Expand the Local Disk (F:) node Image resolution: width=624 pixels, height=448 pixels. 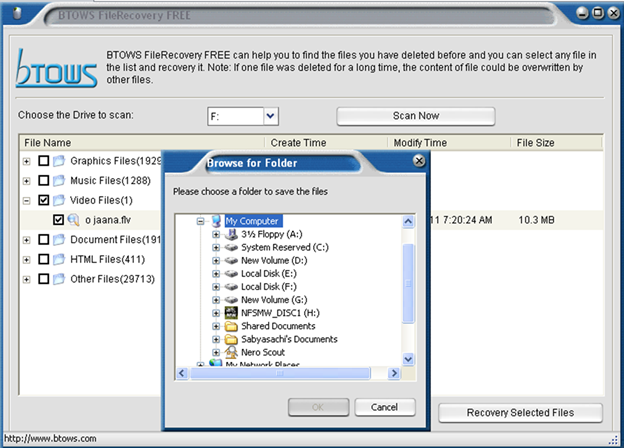pos(216,287)
